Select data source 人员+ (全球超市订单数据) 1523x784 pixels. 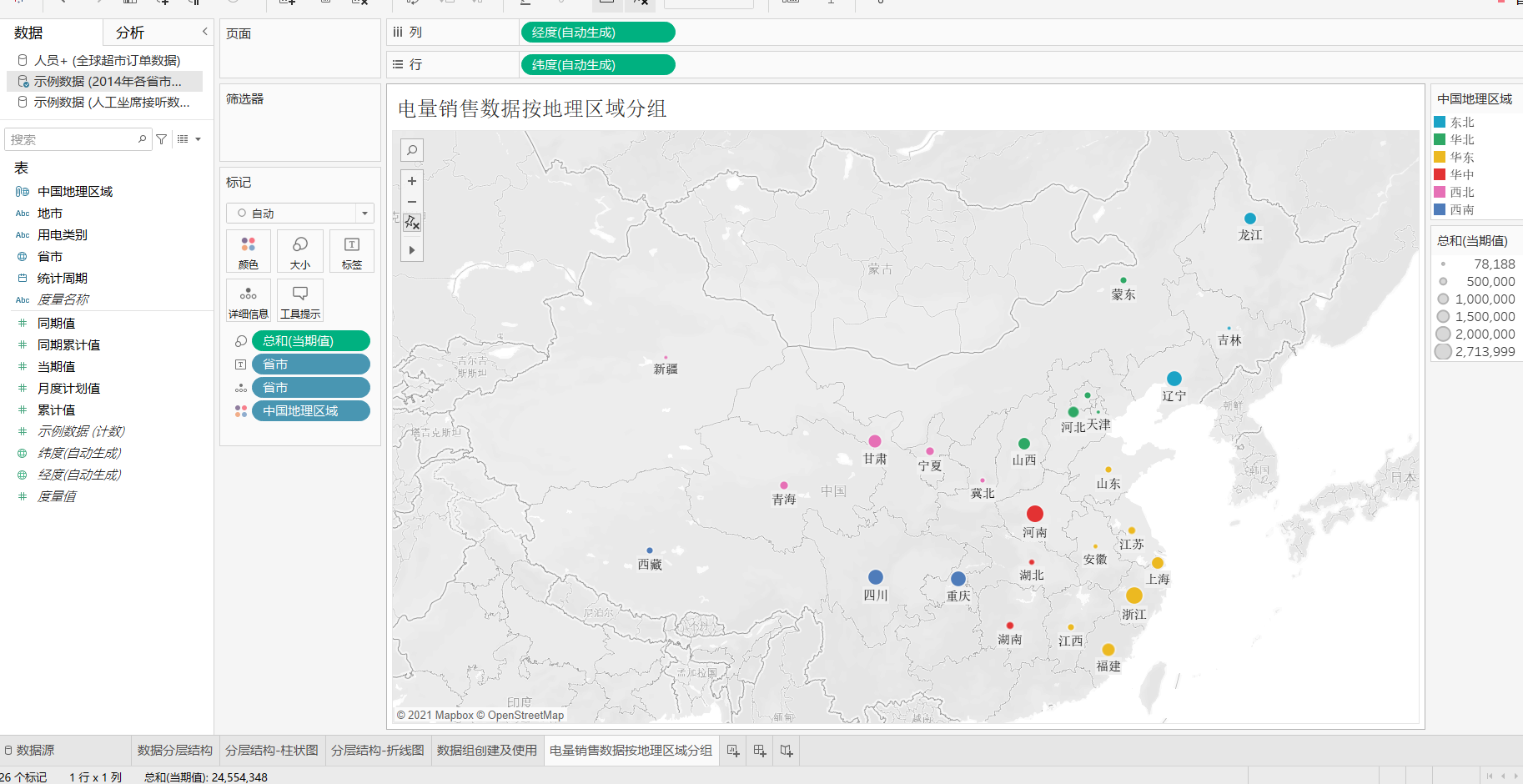106,60
